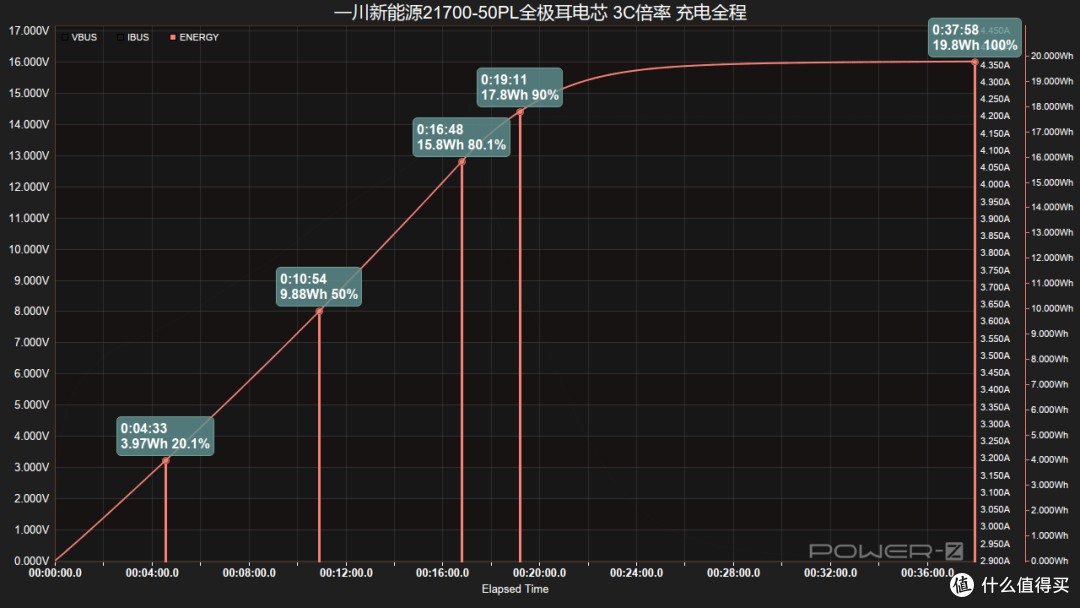1080x608 pixels.
Task: Click the 3.000A tick on current axis
Action: (x=995, y=526)
